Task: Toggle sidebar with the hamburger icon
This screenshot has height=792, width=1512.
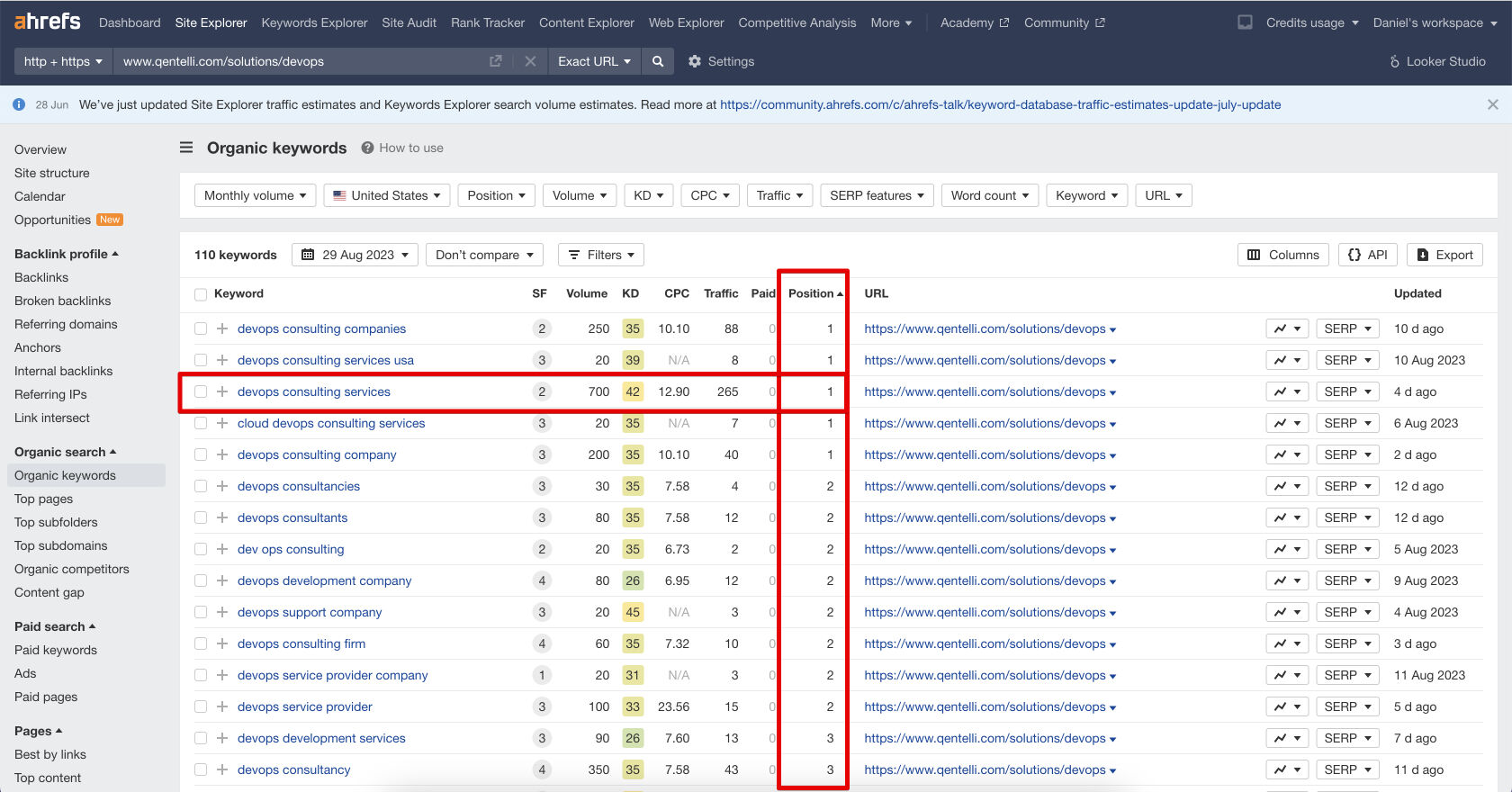Action: [186, 148]
